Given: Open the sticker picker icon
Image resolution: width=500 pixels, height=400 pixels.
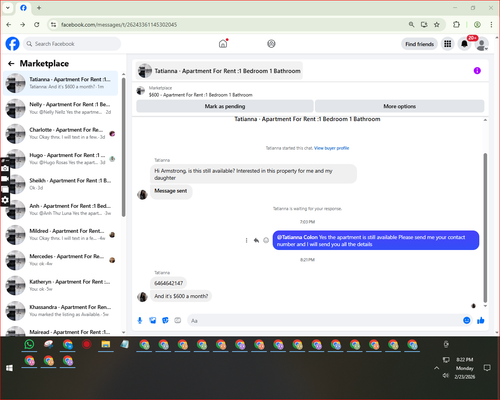Looking at the screenshot, I should click(x=165, y=320).
